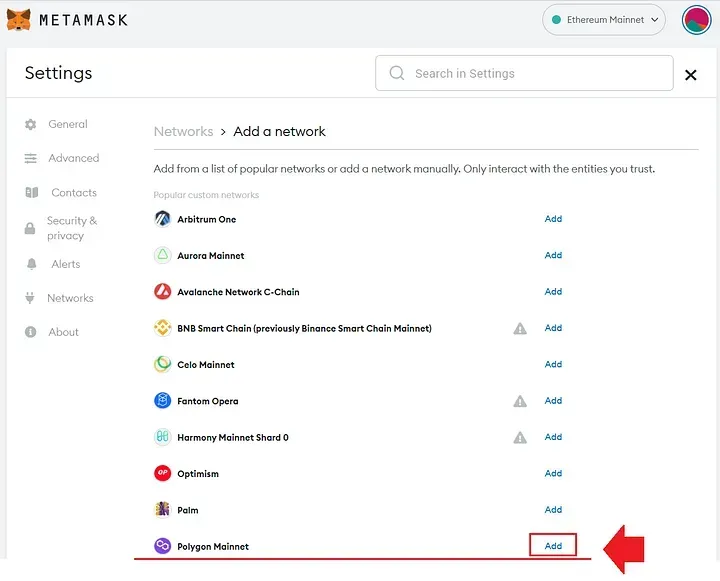Viewport: 720px width, 581px height.
Task: Add the Polygon Mainnet network
Action: pos(553,546)
